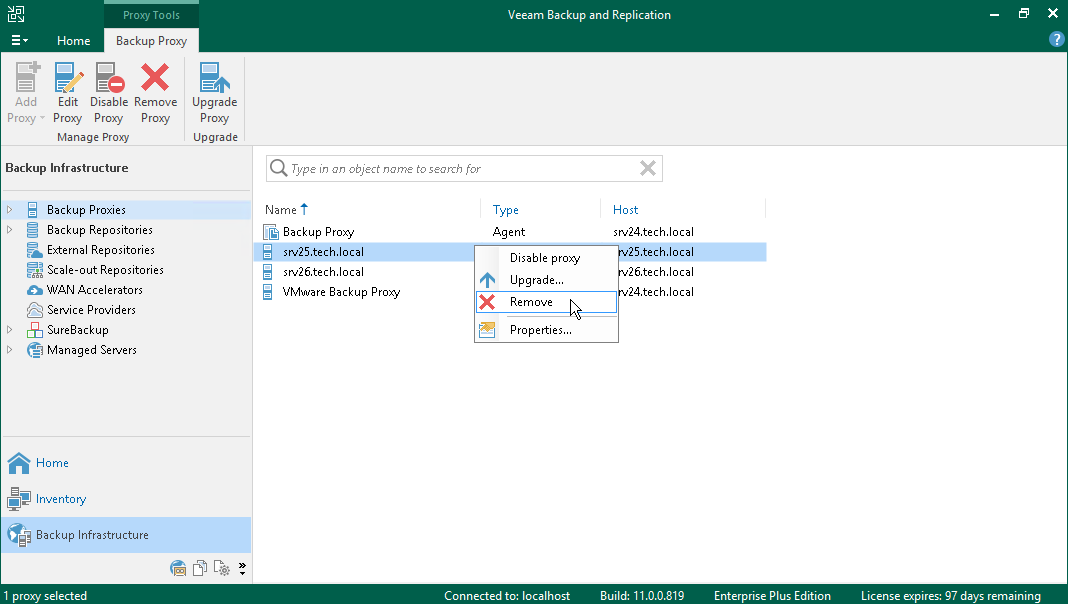Expand the Backup Proxies tree node
This screenshot has width=1068, height=604.
(x=10, y=210)
